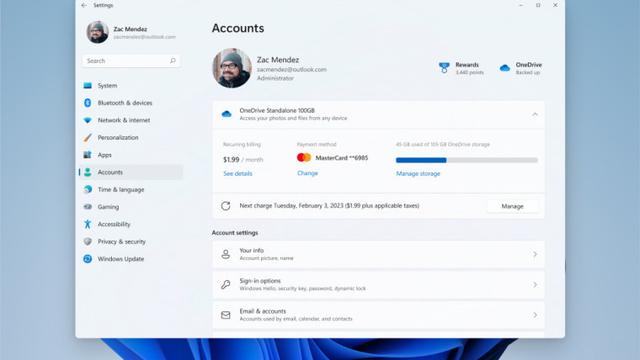Click the Account settings heading
The height and width of the screenshot is (360, 640).
click(235, 233)
